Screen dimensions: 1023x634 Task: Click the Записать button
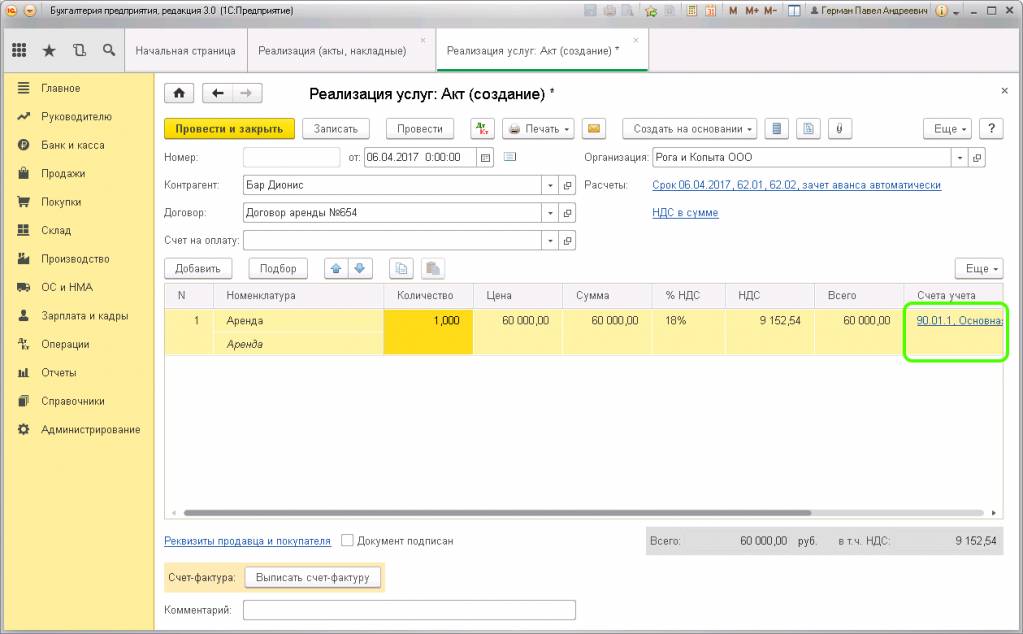click(335, 128)
